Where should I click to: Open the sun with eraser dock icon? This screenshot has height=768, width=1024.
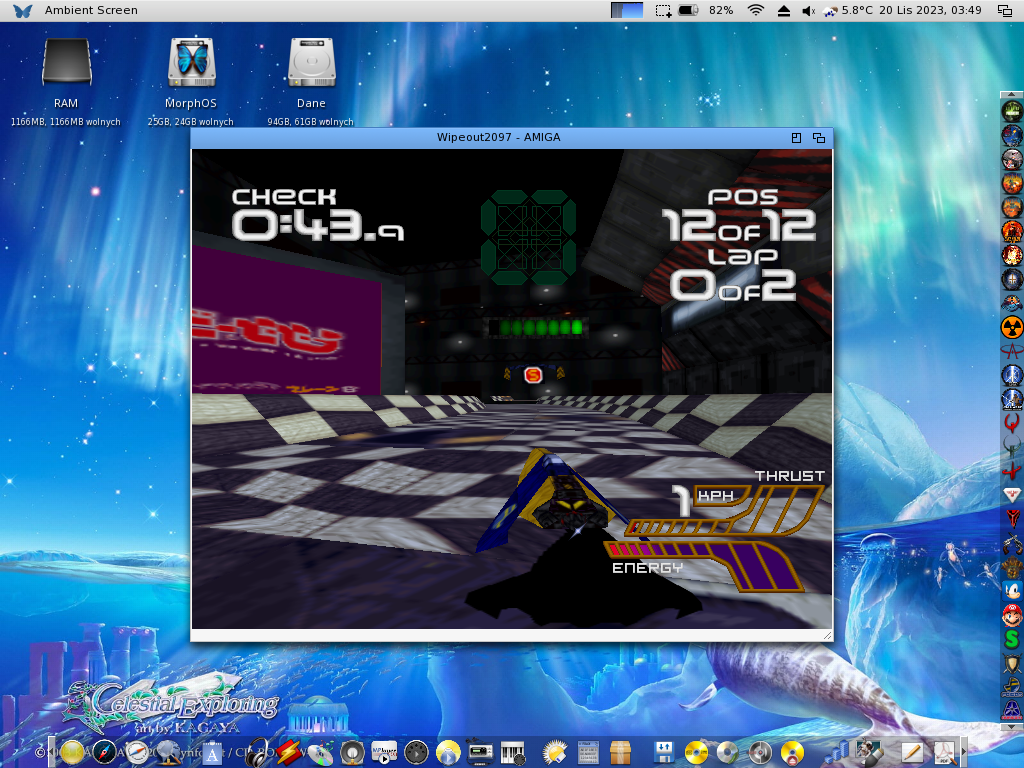555,752
